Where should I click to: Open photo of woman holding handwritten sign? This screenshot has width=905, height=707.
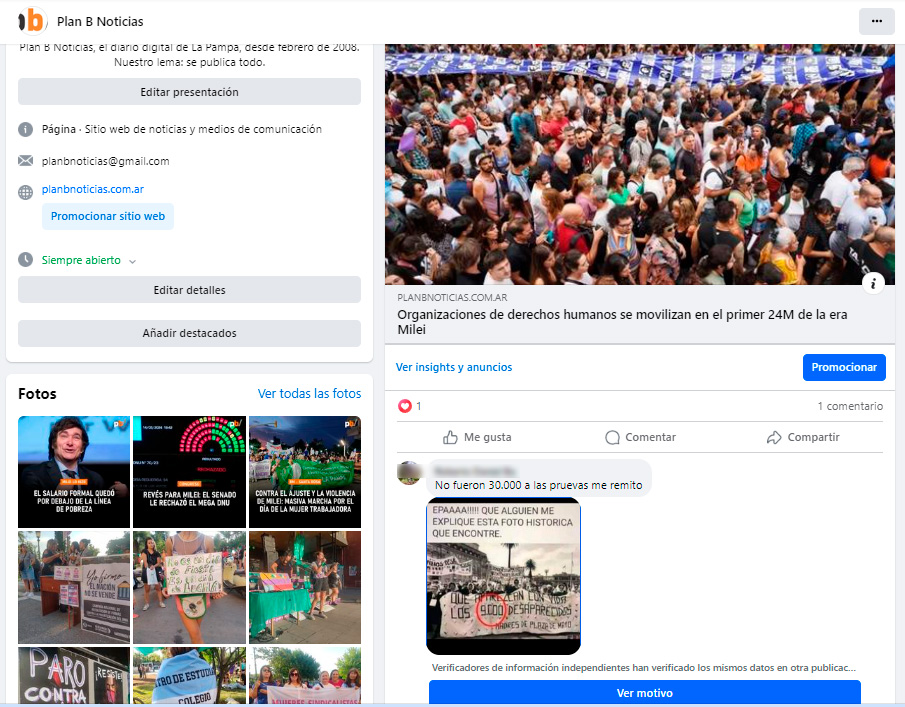(x=189, y=587)
